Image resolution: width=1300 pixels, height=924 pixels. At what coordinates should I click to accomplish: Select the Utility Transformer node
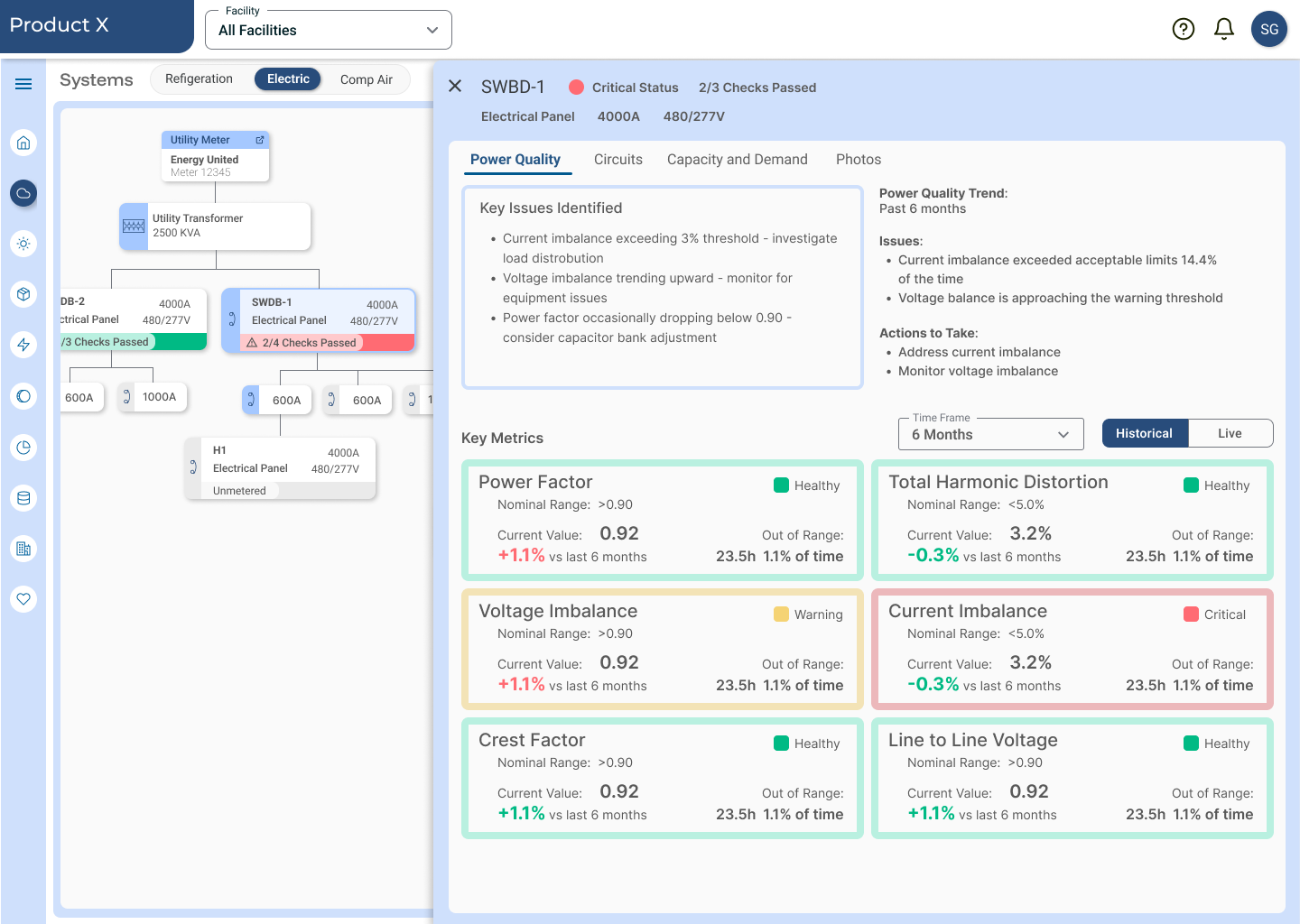click(x=215, y=226)
